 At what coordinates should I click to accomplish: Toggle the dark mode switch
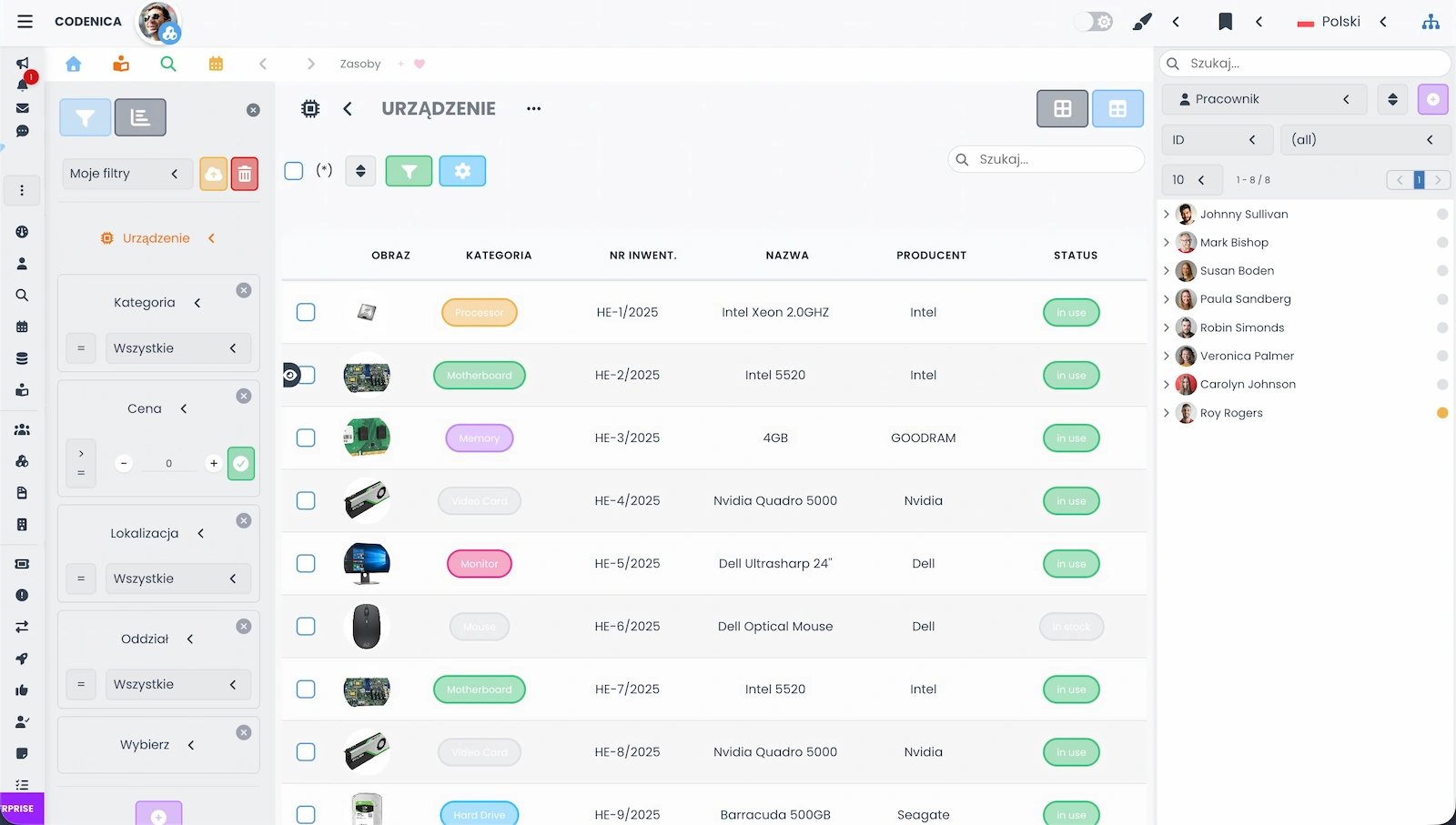point(1094,22)
